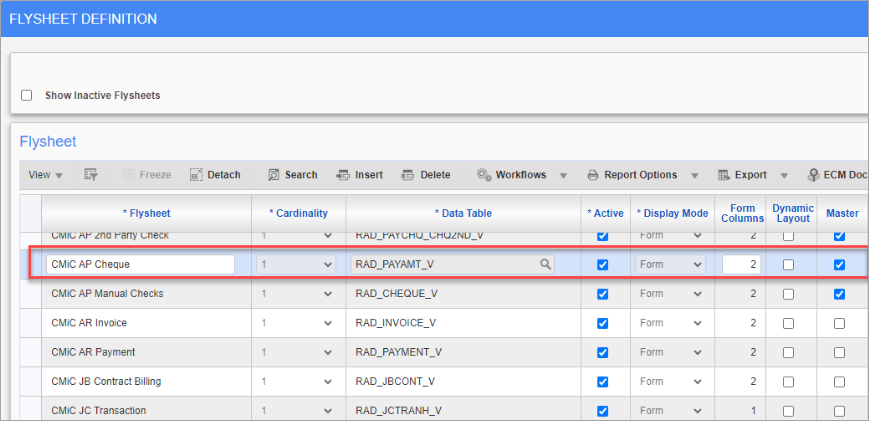Open the View menu
Viewport: 869px width, 421px height.
pyautogui.click(x=45, y=175)
